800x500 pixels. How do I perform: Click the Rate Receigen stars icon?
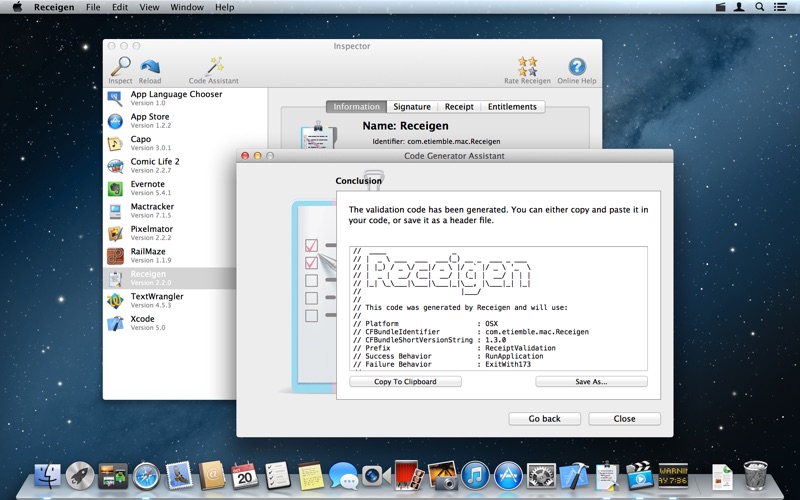[527, 67]
